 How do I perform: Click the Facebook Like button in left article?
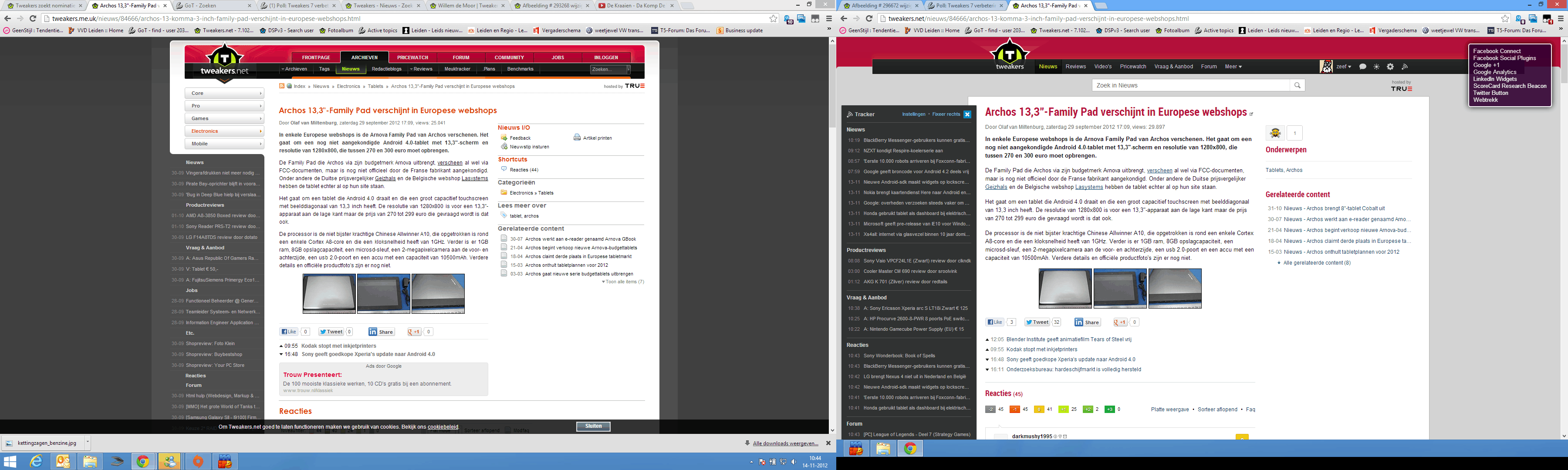pos(288,332)
